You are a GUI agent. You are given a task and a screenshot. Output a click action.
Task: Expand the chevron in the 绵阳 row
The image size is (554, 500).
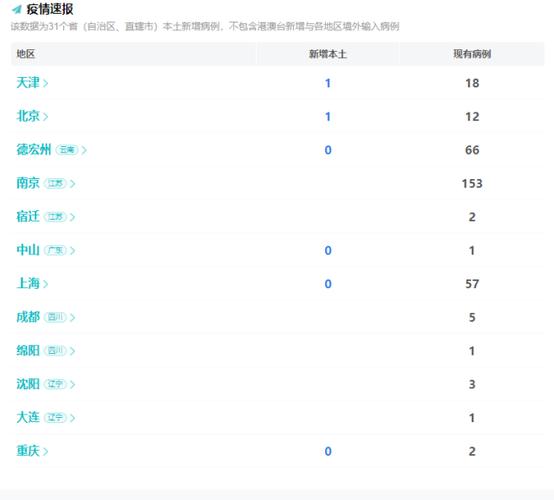[72, 351]
